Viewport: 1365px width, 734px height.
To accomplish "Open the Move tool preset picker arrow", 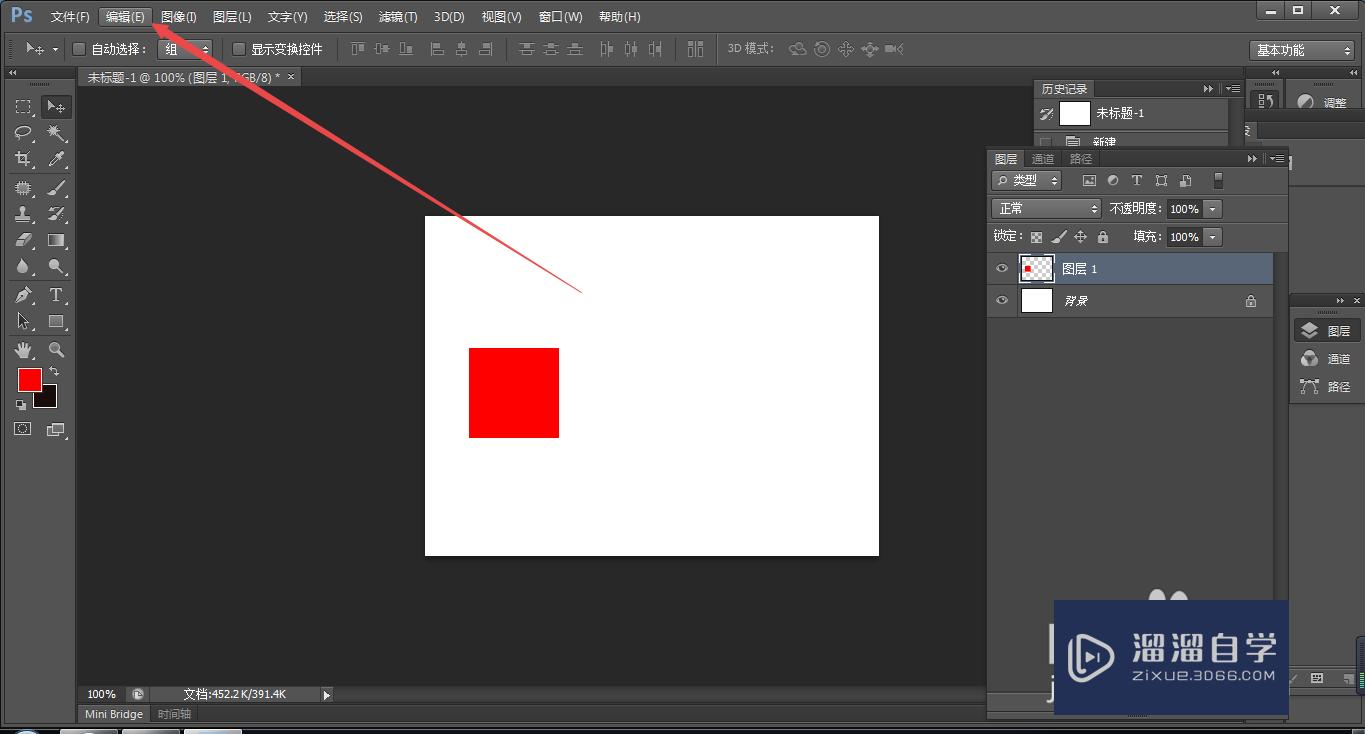I will click(x=55, y=49).
